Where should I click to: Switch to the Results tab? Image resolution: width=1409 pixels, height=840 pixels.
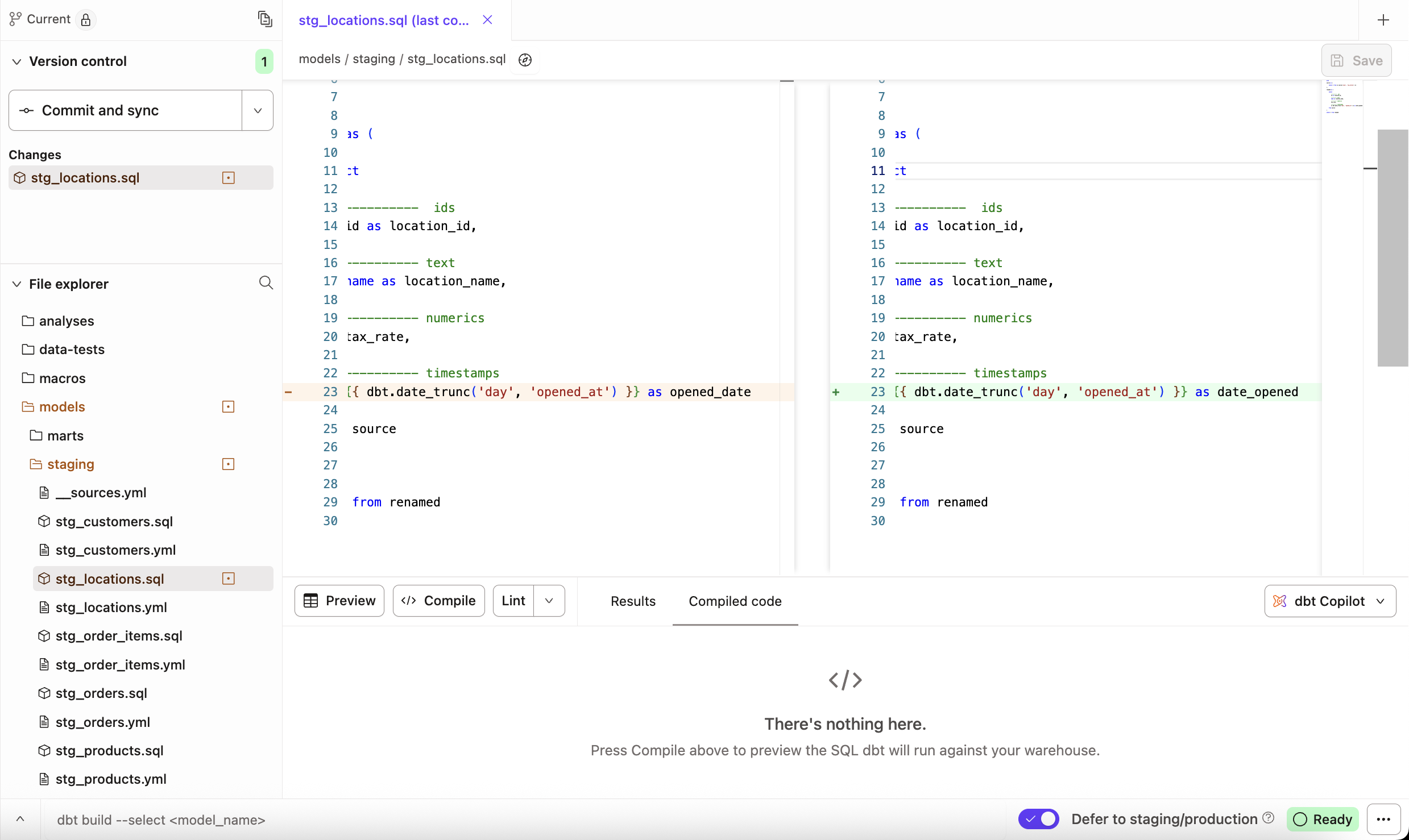(x=633, y=601)
